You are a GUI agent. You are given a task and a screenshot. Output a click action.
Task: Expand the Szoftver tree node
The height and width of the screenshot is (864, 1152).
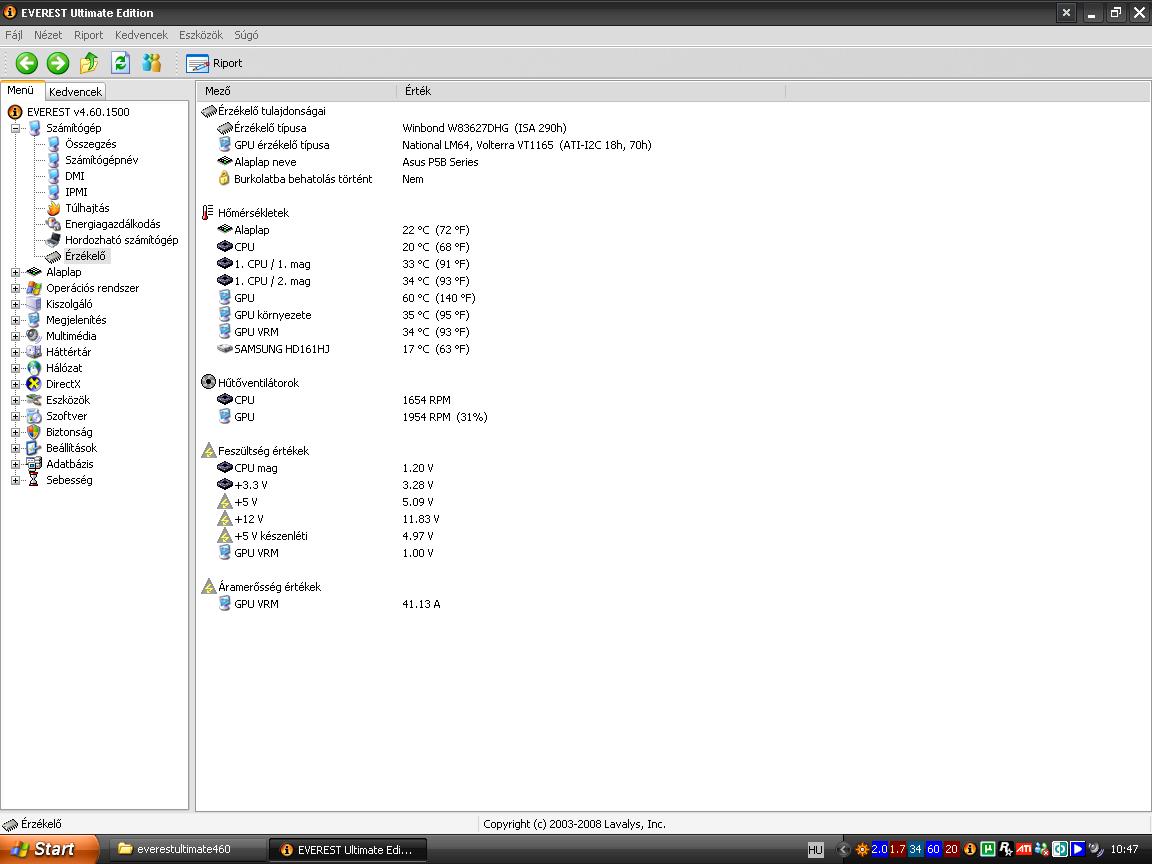coord(15,416)
